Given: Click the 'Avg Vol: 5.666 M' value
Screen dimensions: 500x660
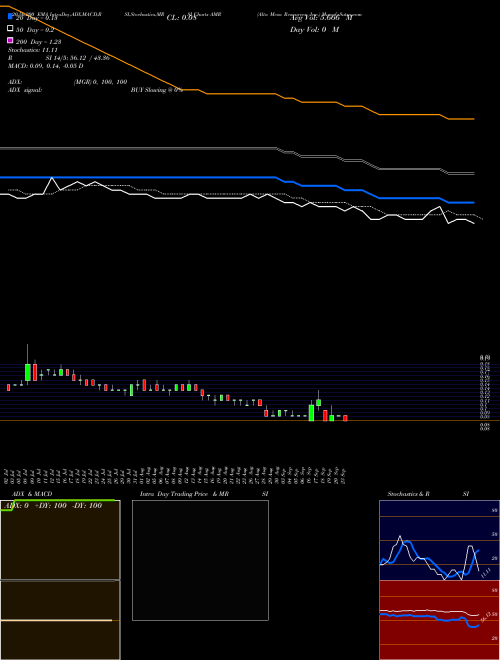Looking at the screenshot, I should click(x=321, y=18).
